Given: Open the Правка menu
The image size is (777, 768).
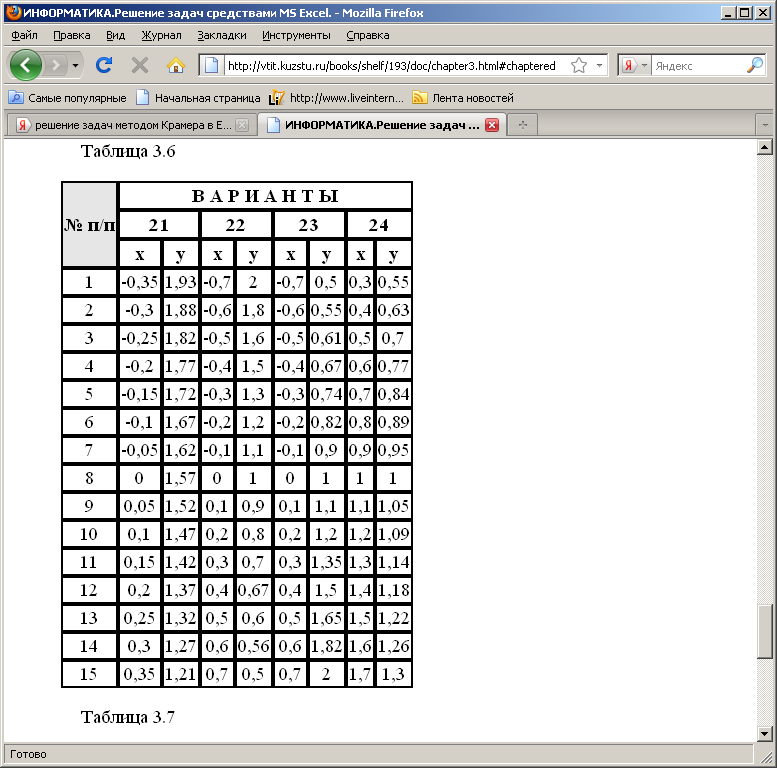Looking at the screenshot, I should pos(72,35).
